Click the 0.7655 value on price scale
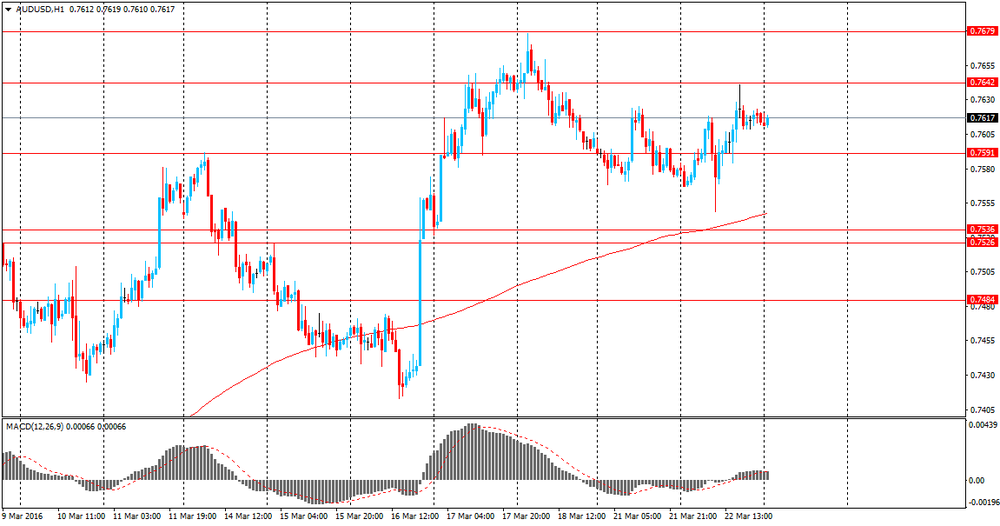Screen dimensions: 1000x526 click(x=982, y=66)
